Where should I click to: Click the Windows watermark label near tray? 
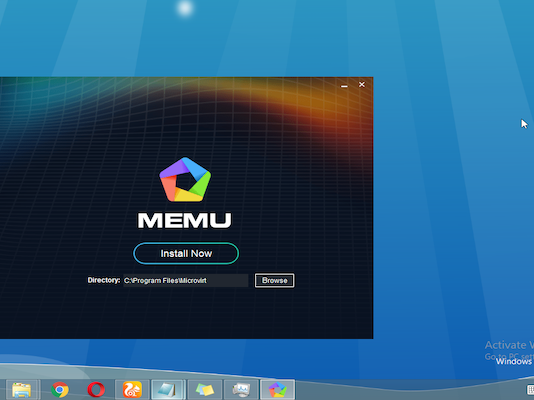pyautogui.click(x=514, y=361)
